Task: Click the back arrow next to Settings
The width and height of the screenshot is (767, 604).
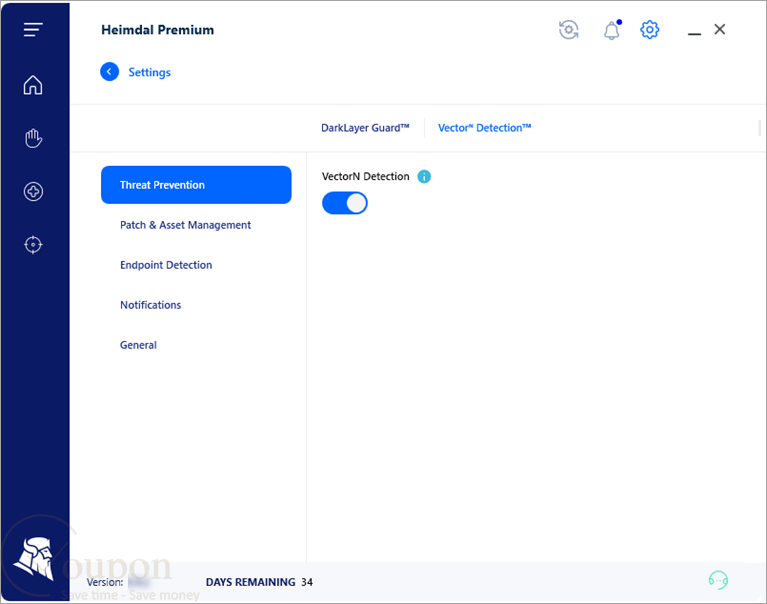Action: click(110, 72)
